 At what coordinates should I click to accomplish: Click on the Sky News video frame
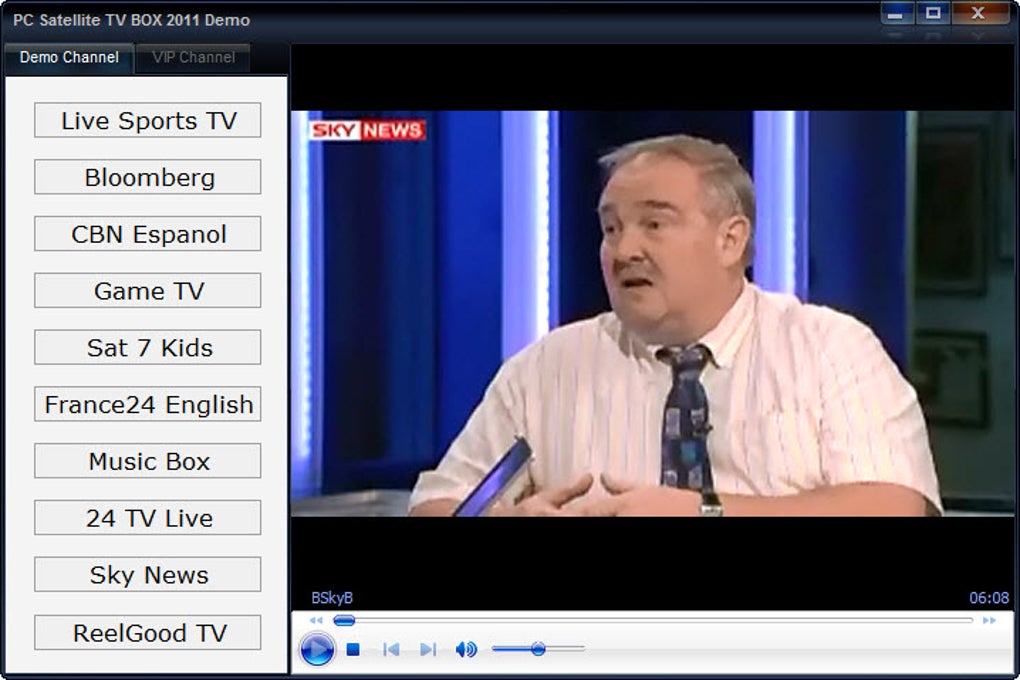pyautogui.click(x=652, y=313)
